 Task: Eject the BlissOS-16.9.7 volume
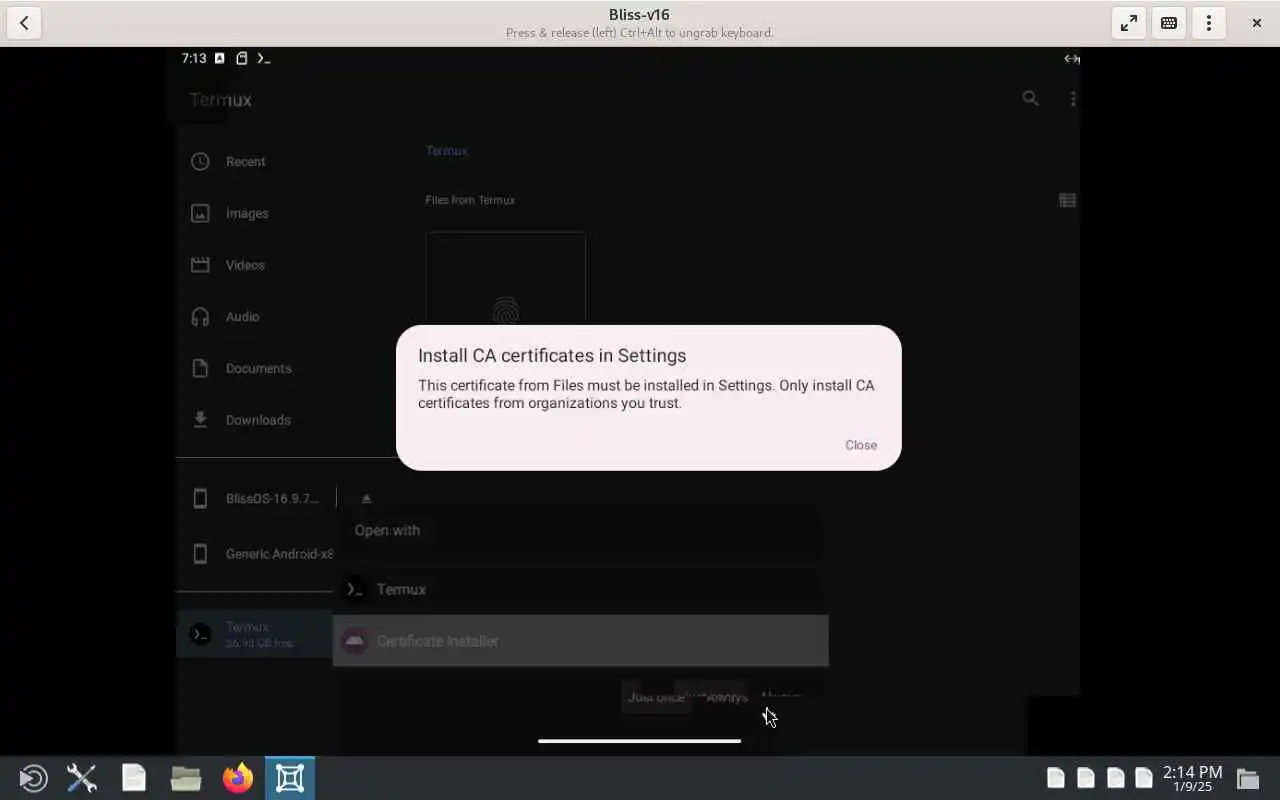click(366, 498)
